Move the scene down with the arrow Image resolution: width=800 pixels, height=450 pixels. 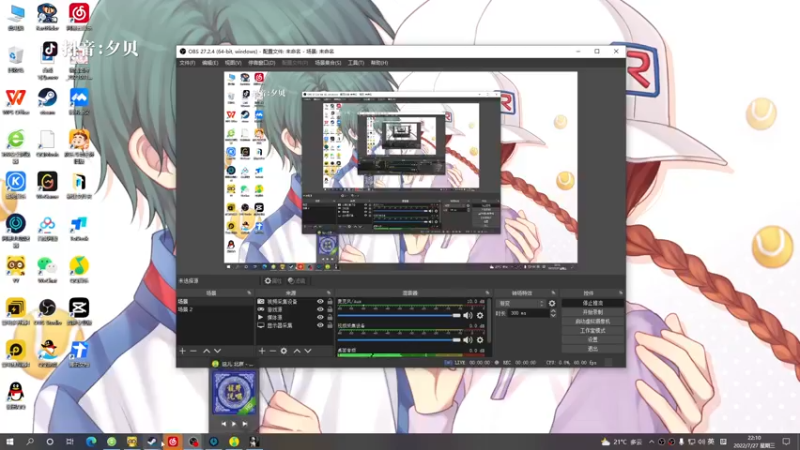[217, 351]
